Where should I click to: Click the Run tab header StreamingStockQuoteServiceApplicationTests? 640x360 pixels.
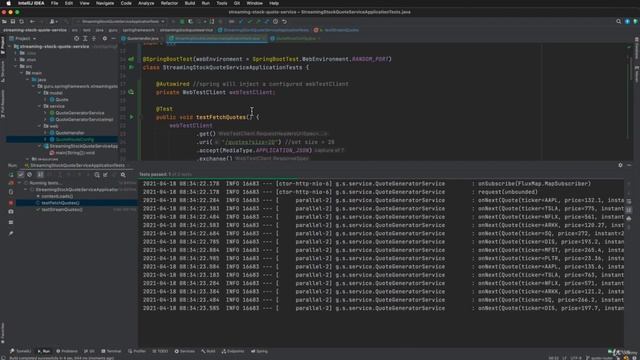[76, 165]
